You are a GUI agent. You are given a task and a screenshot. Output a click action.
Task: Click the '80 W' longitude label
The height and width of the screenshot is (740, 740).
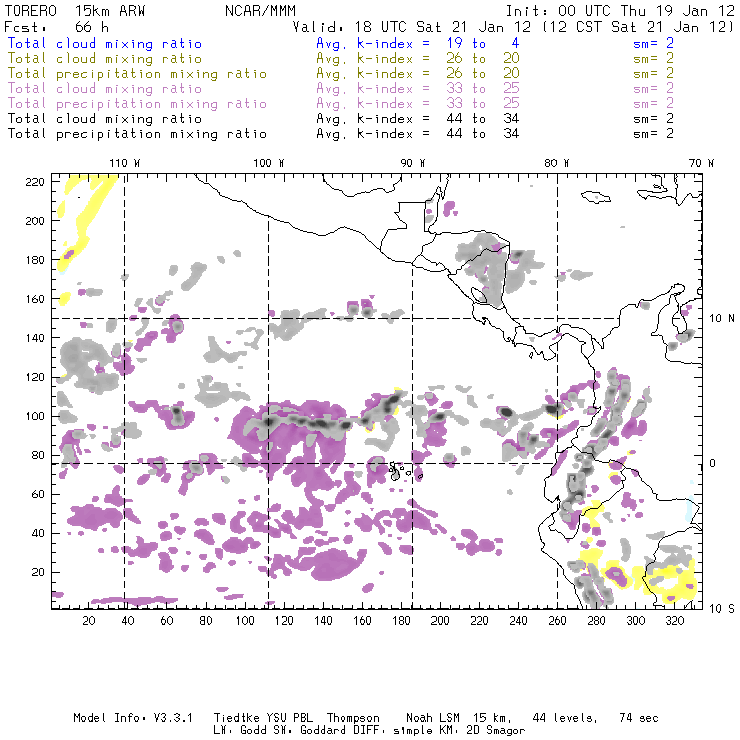click(557, 163)
